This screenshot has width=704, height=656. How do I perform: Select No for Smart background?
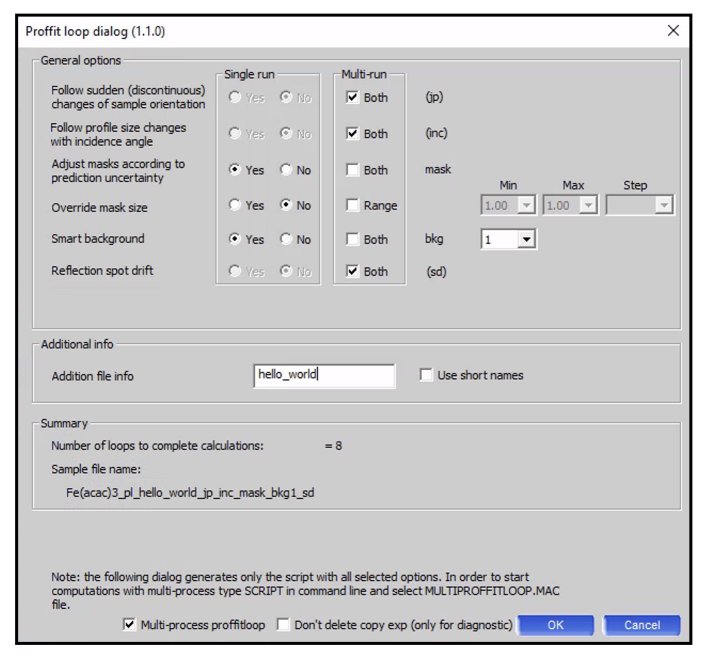click(286, 240)
